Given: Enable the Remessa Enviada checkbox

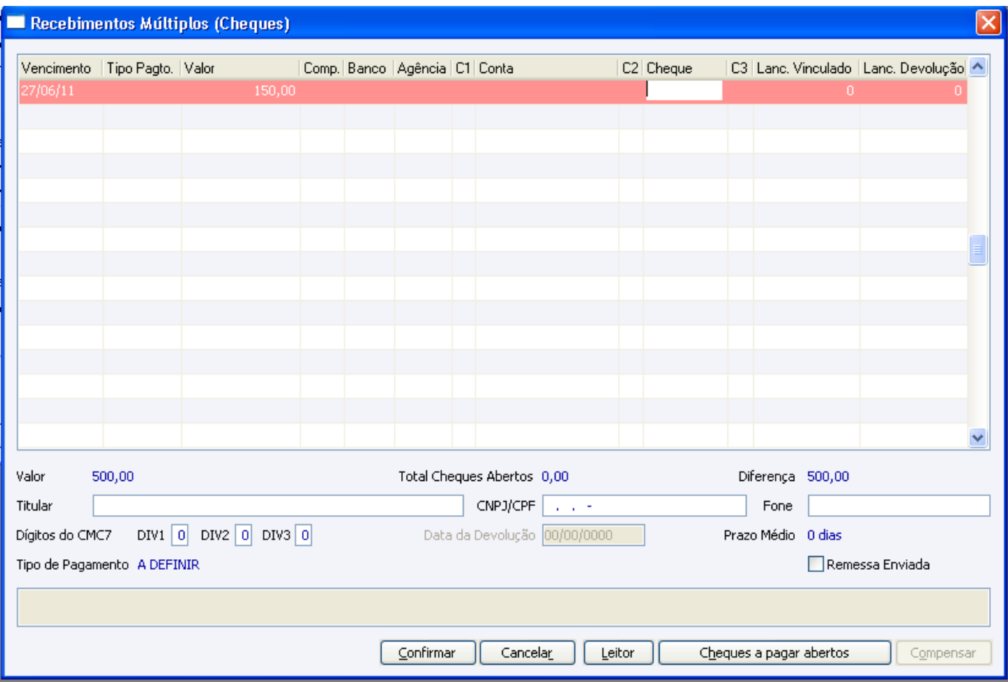Looking at the screenshot, I should pos(815,564).
